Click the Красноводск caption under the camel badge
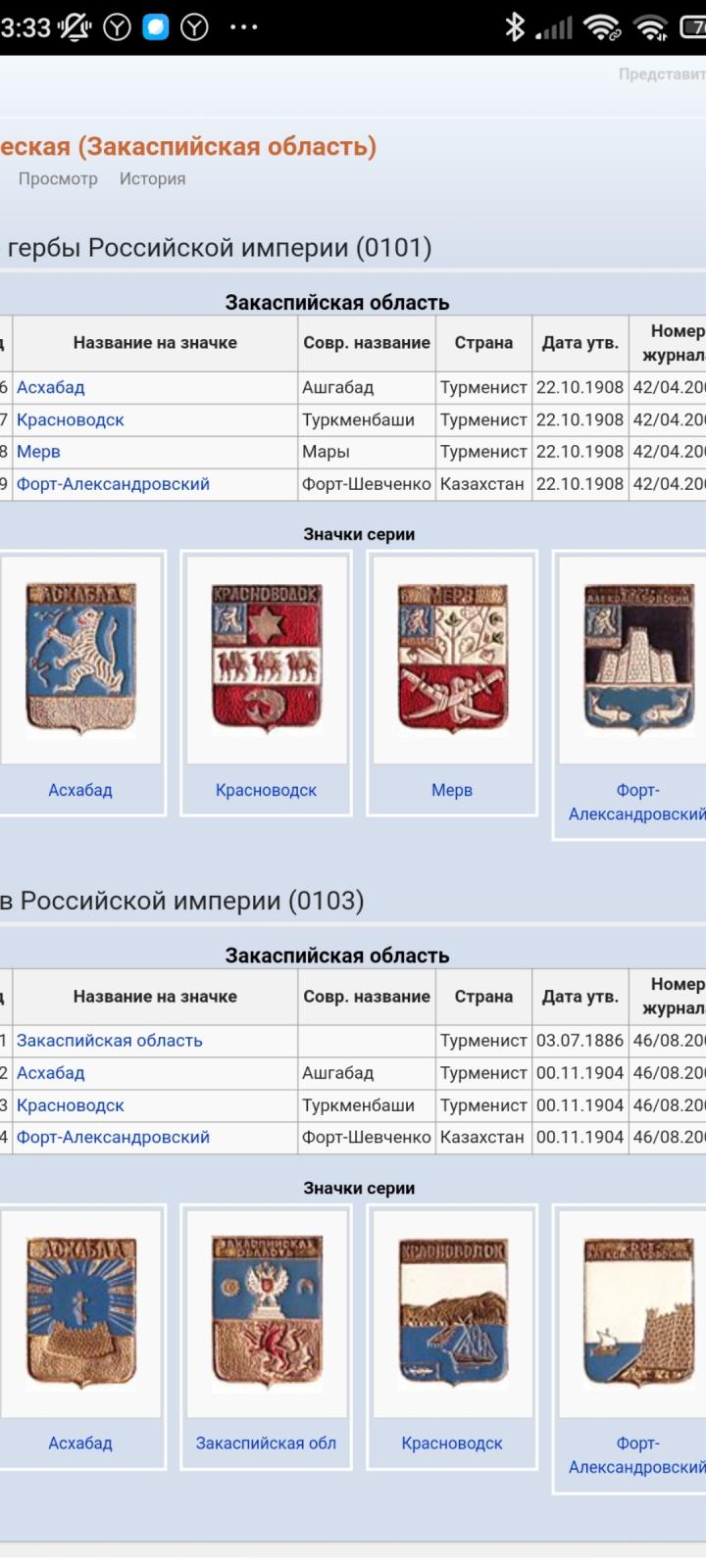706x1568 pixels. [x=266, y=790]
